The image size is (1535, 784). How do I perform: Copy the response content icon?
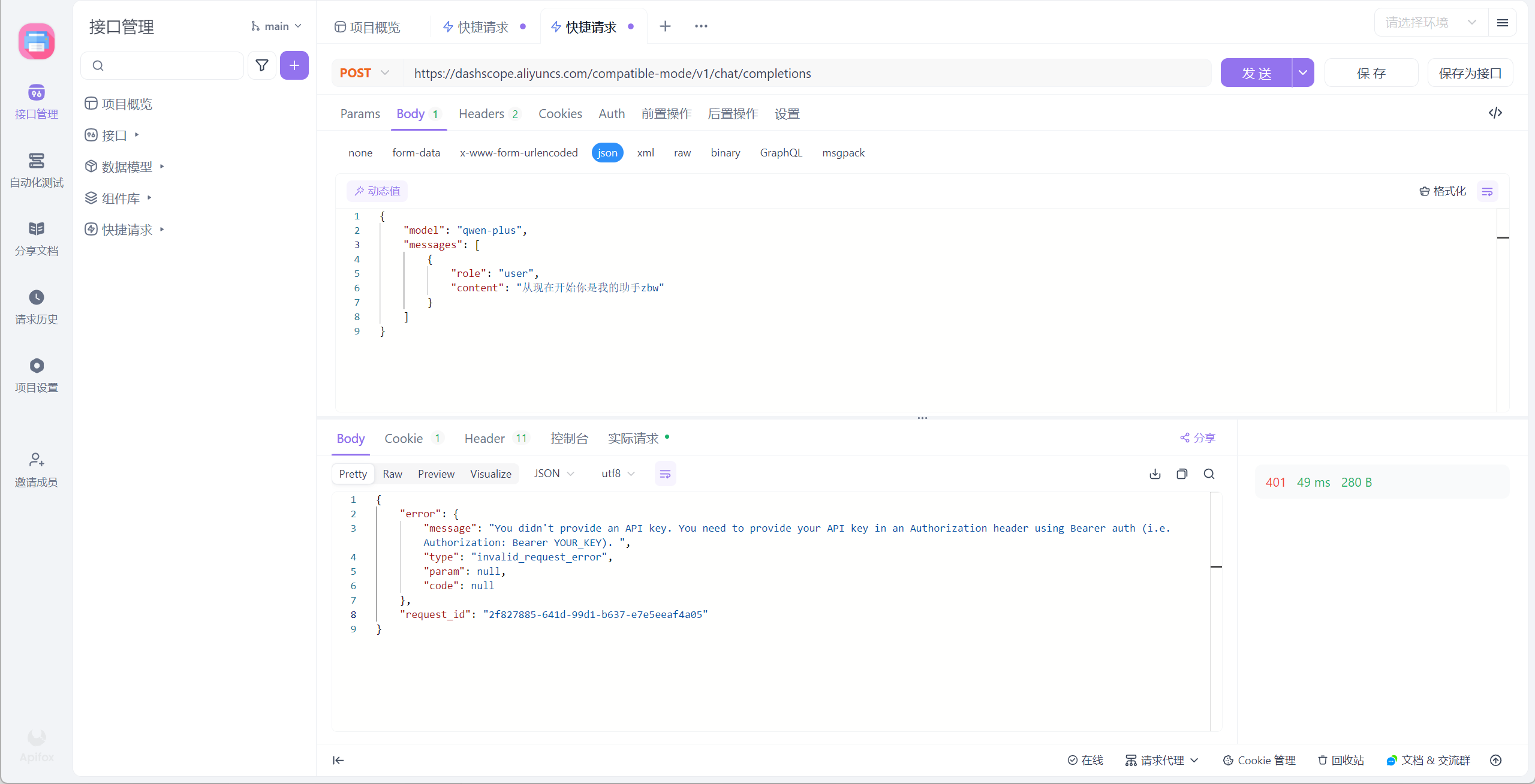coord(1182,474)
